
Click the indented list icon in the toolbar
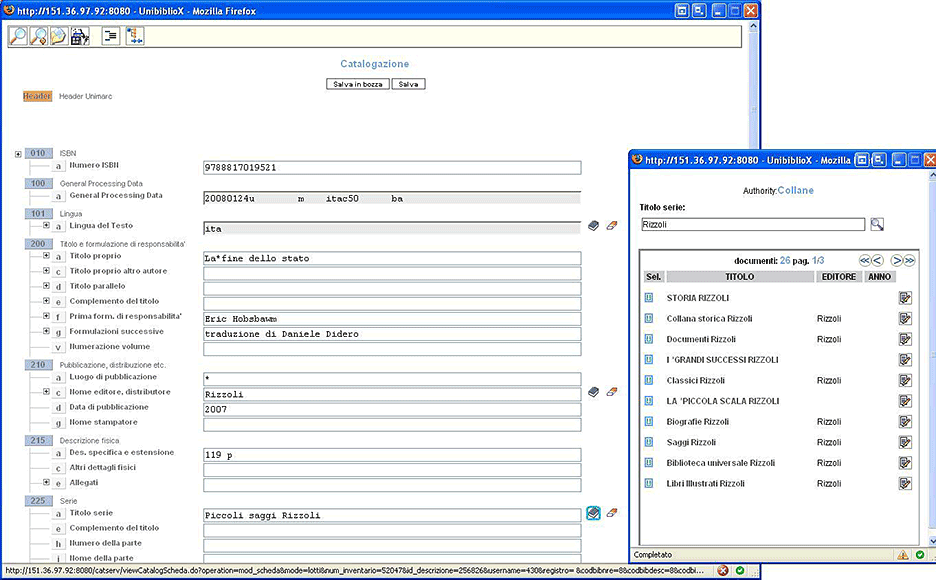pyautogui.click(x=110, y=36)
